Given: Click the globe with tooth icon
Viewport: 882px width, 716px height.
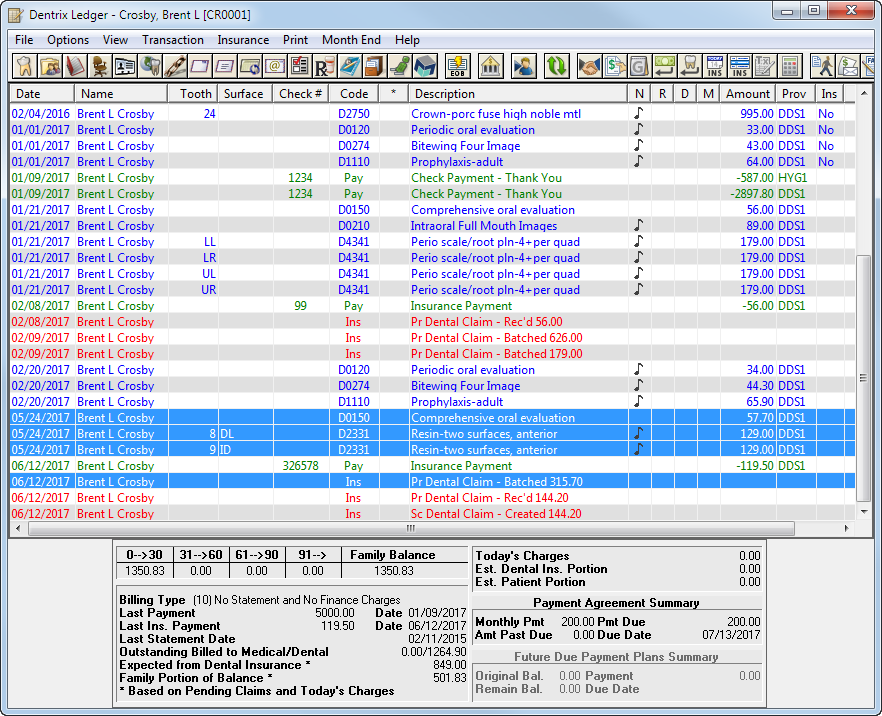Looking at the screenshot, I should tap(150, 66).
